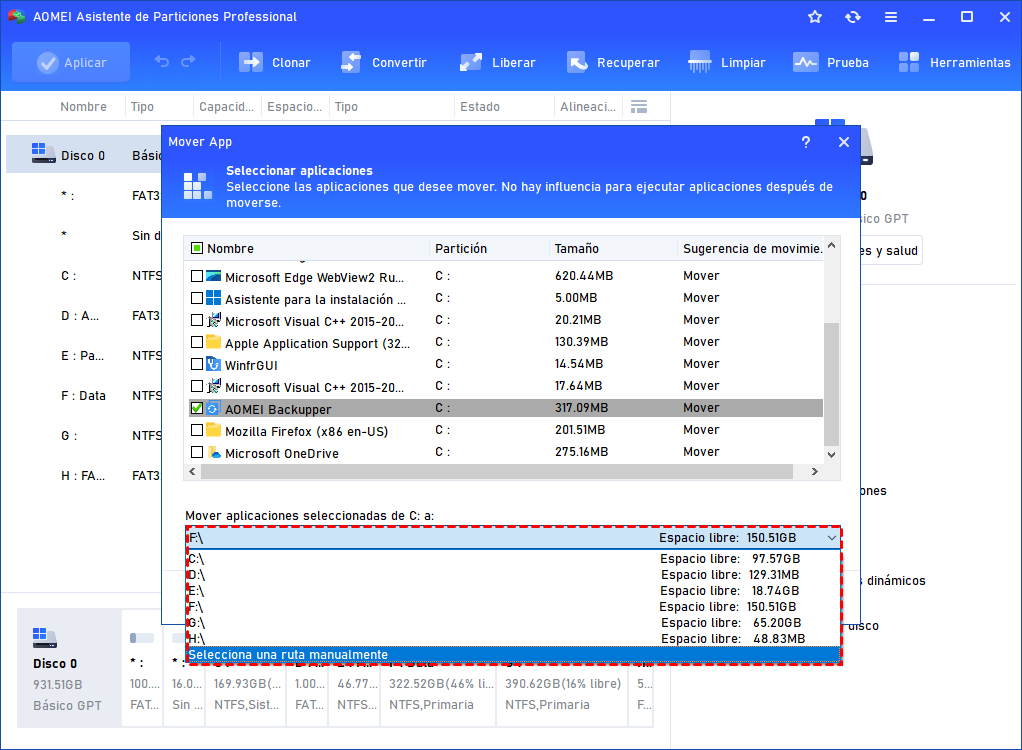Check Apple Application Support

197,342
